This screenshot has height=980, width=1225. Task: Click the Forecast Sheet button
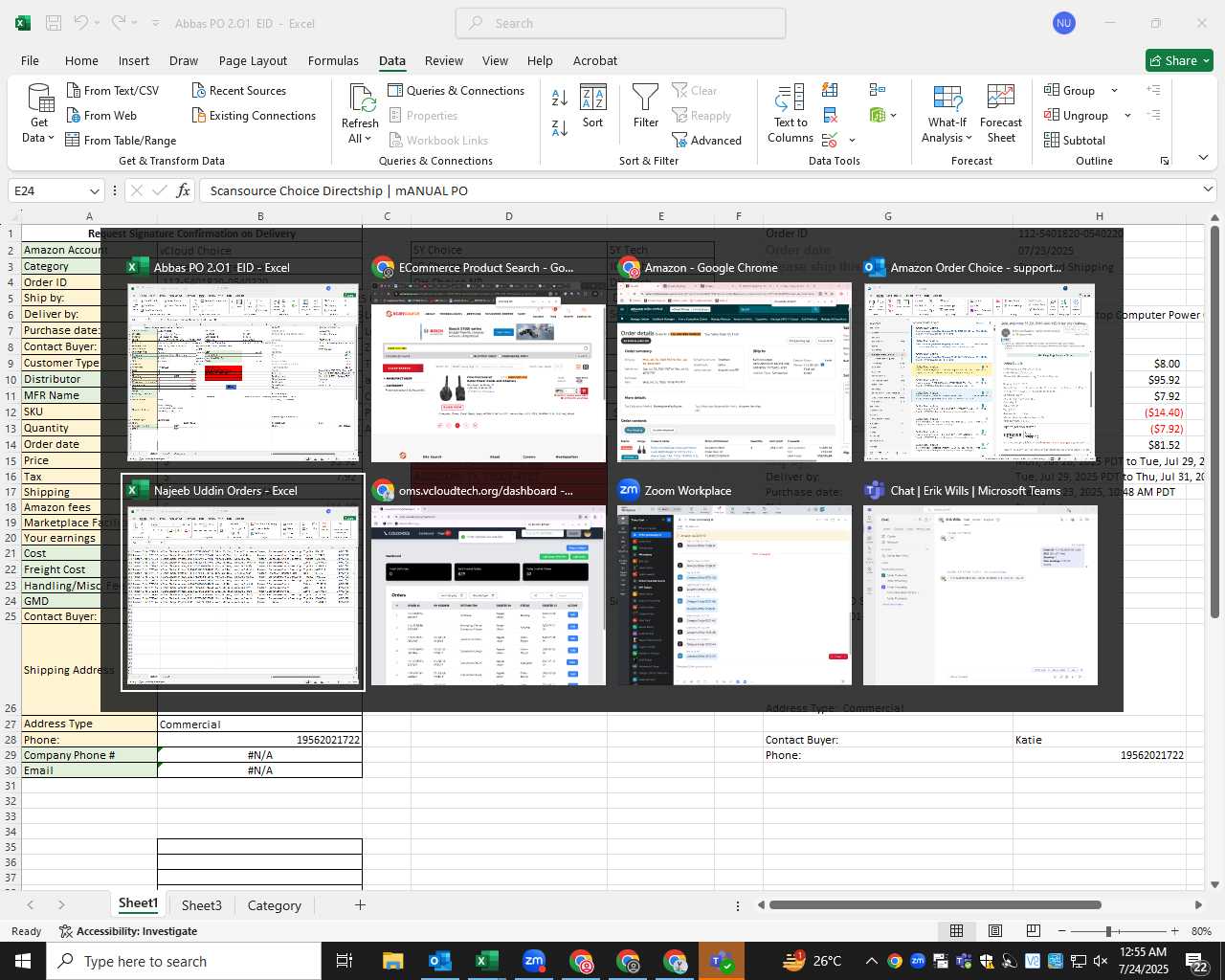(x=1001, y=114)
